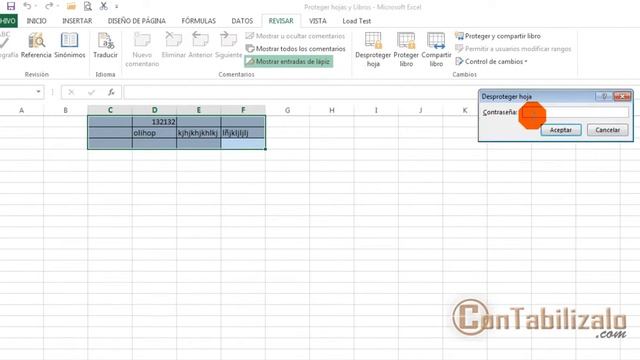640x360 pixels.
Task: Select column F header
Action: point(243,110)
